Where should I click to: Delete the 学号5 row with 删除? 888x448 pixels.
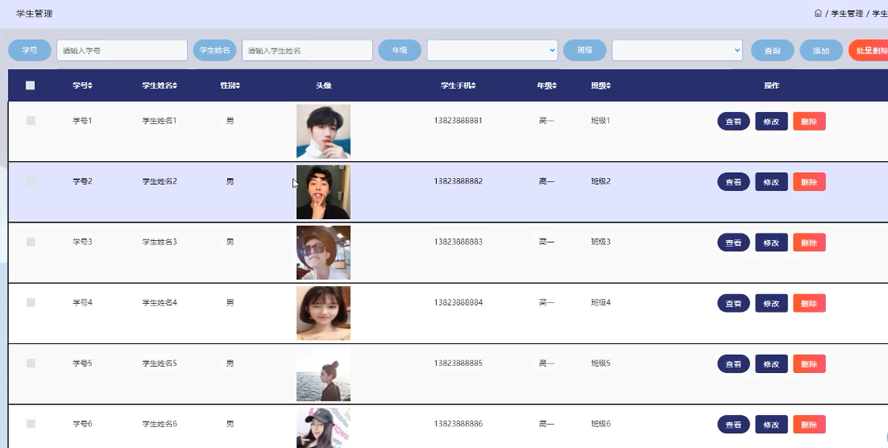(x=809, y=364)
